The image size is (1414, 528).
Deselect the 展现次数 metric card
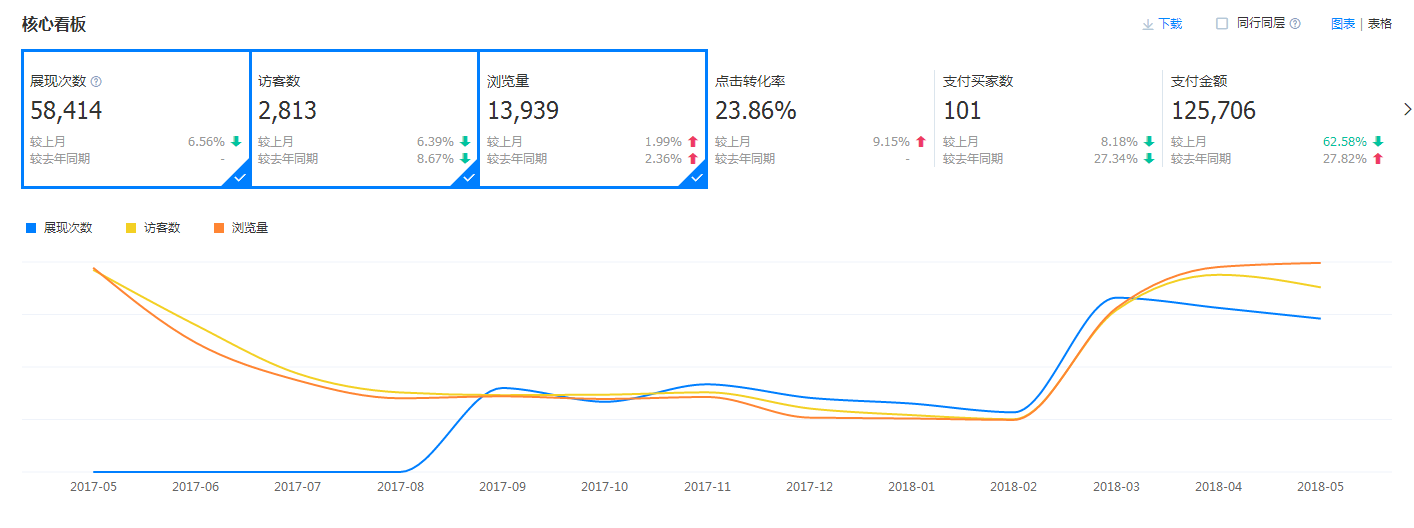click(136, 118)
